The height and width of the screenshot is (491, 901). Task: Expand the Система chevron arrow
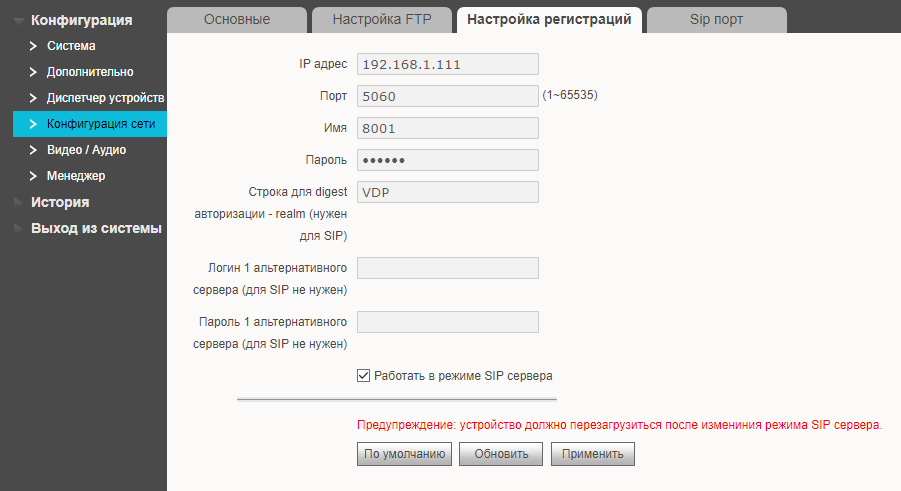pyautogui.click(x=33, y=46)
